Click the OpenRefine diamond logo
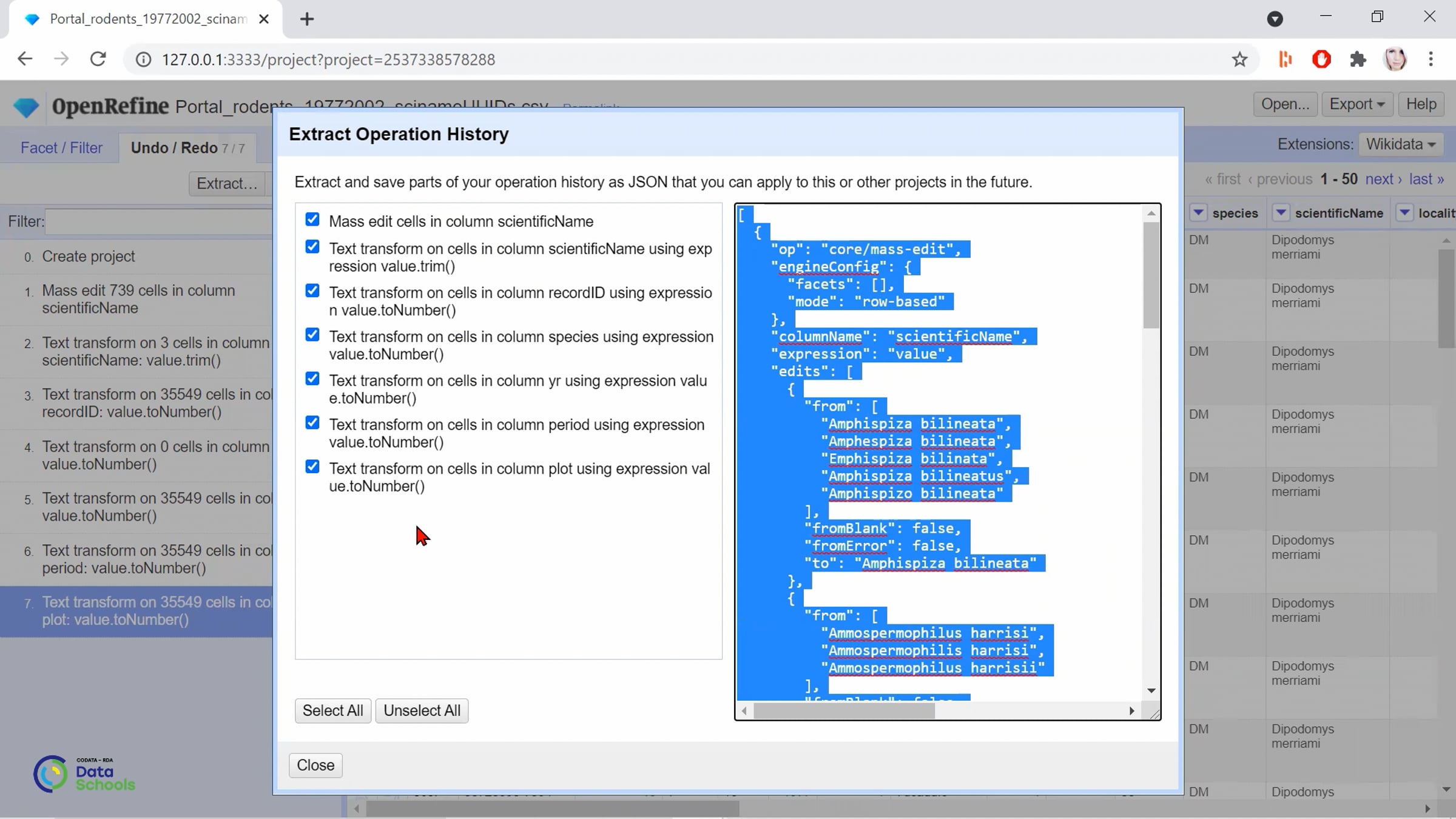The image size is (1456, 819). point(26,107)
